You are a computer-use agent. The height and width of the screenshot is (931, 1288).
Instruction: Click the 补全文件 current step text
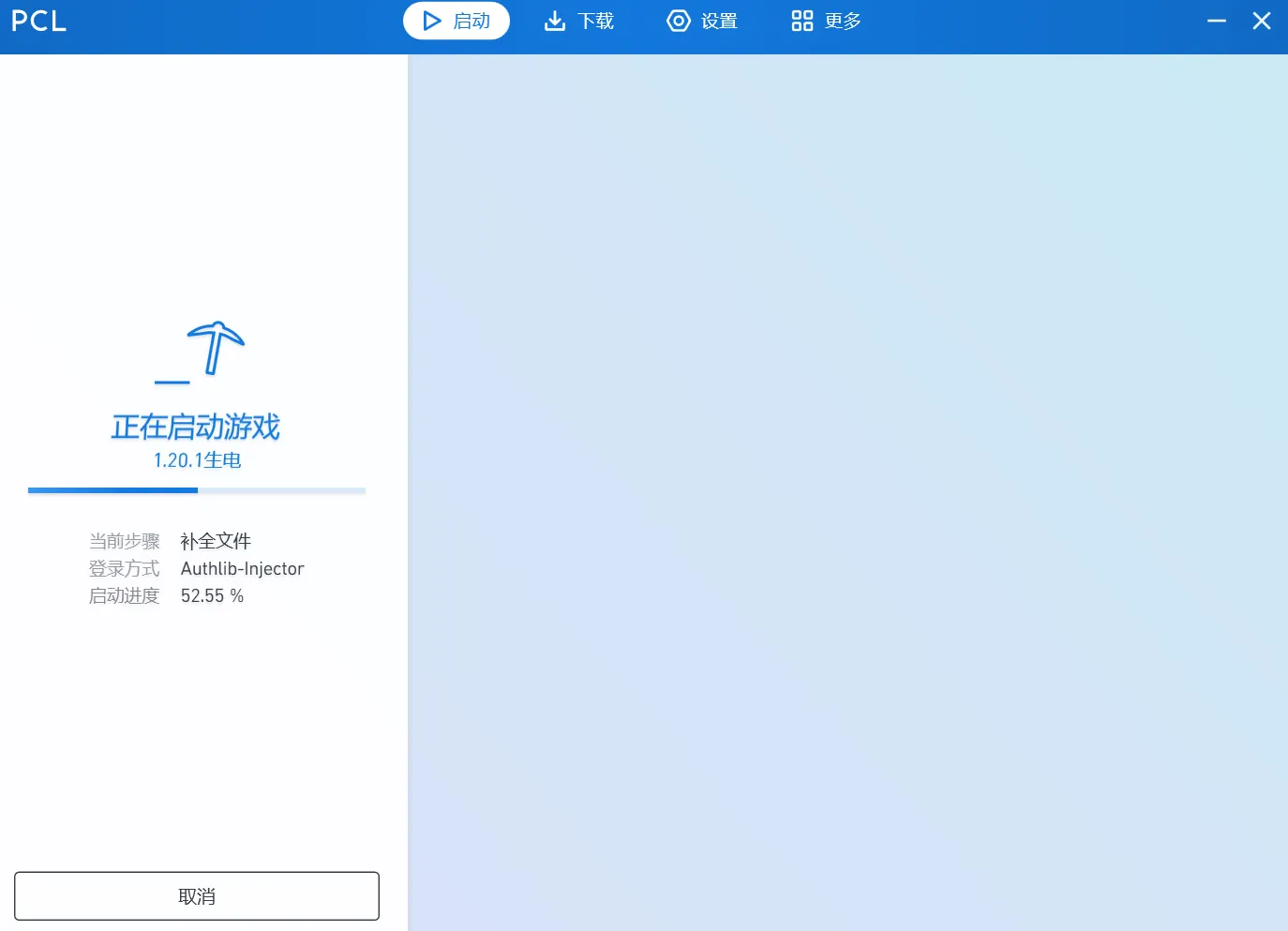click(216, 541)
